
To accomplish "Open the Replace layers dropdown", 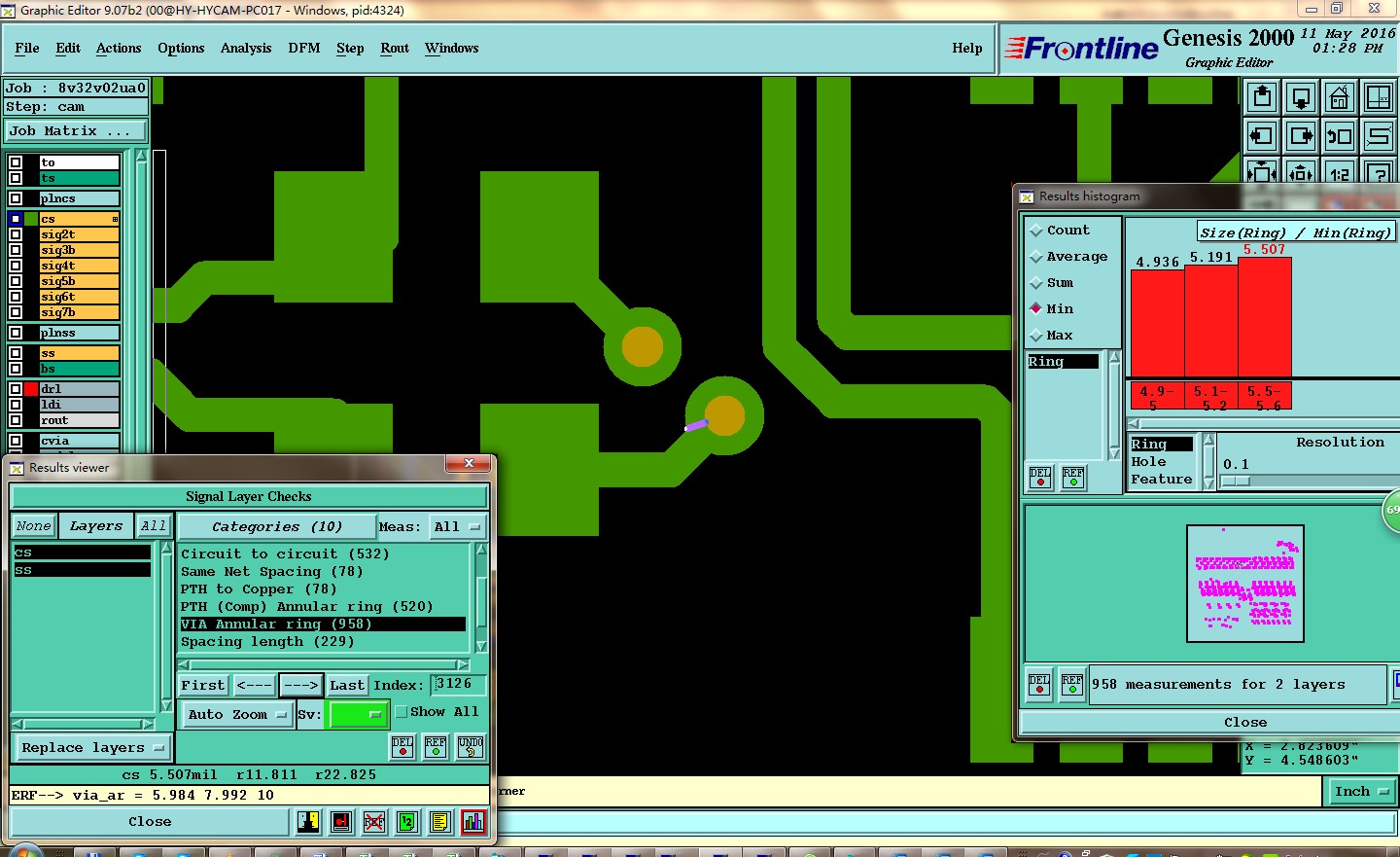I will pos(92,747).
